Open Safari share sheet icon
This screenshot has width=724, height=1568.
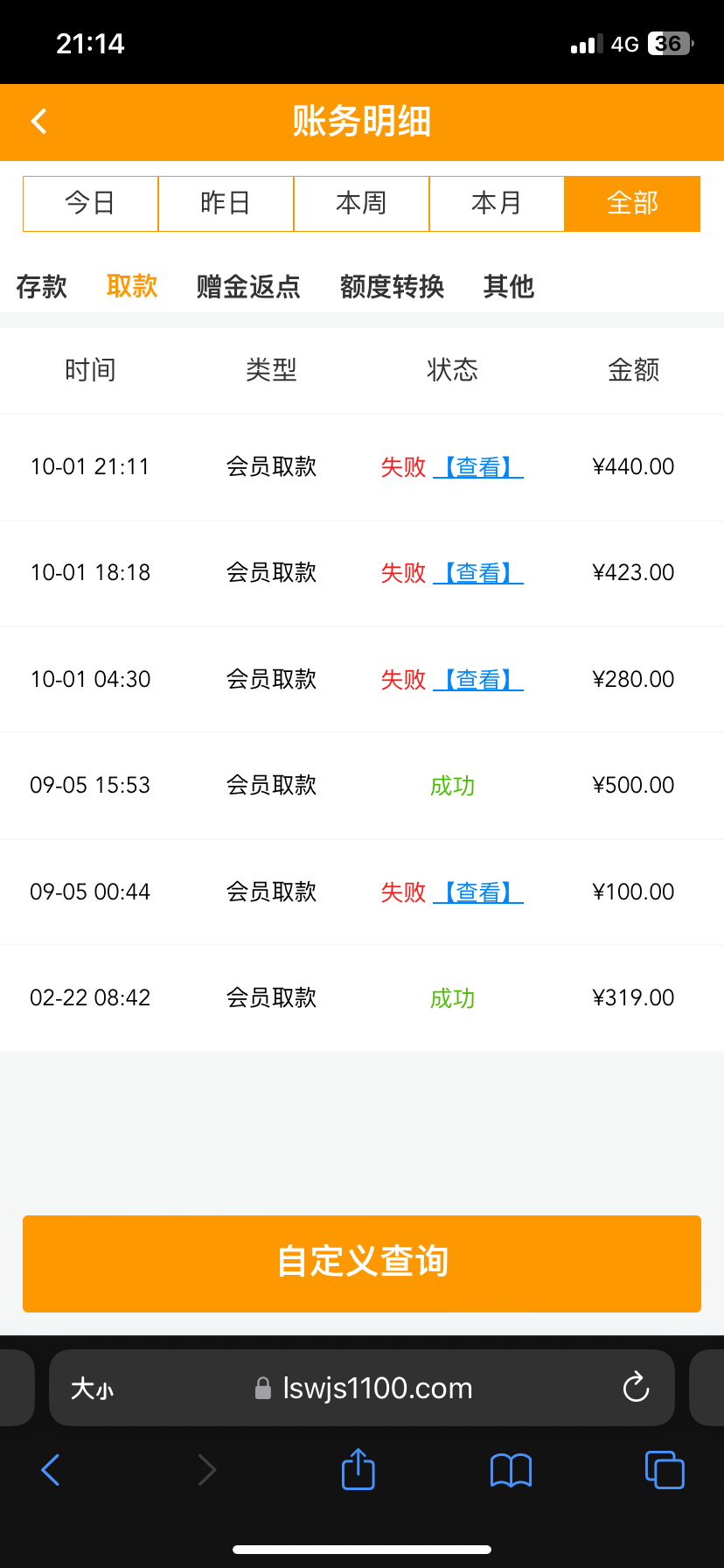click(x=358, y=1469)
